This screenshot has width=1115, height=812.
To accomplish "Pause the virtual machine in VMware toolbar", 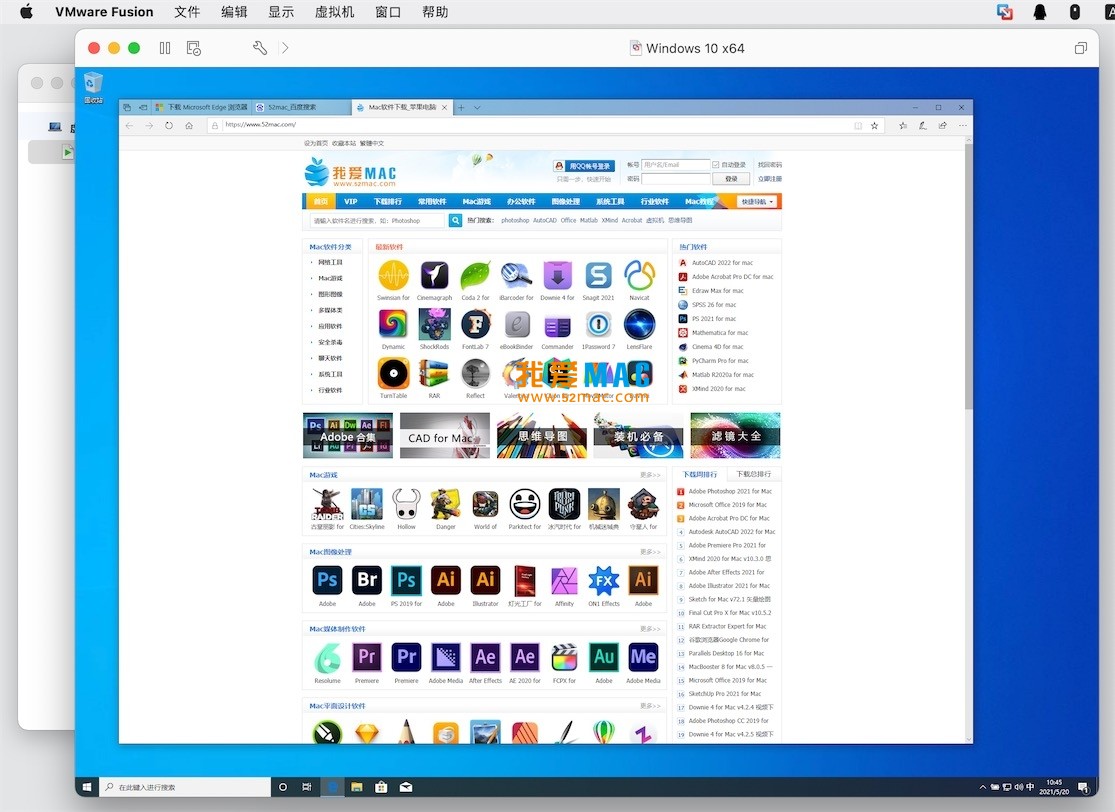I will tap(165, 48).
